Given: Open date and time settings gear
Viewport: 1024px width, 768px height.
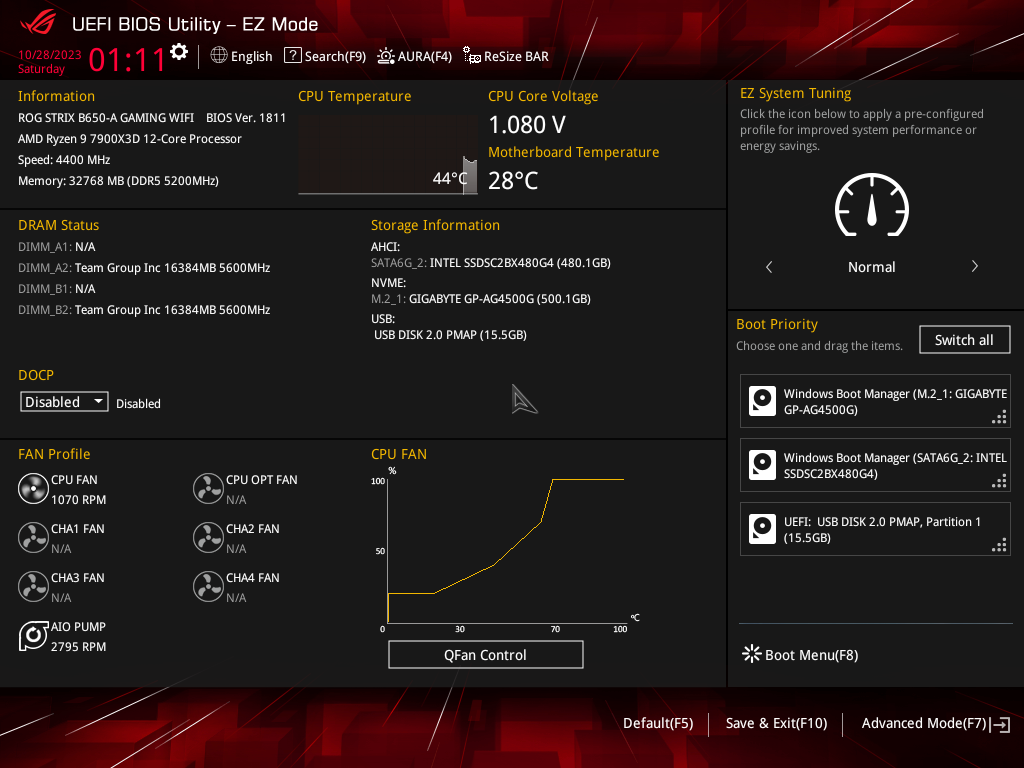Looking at the screenshot, I should pos(179,52).
